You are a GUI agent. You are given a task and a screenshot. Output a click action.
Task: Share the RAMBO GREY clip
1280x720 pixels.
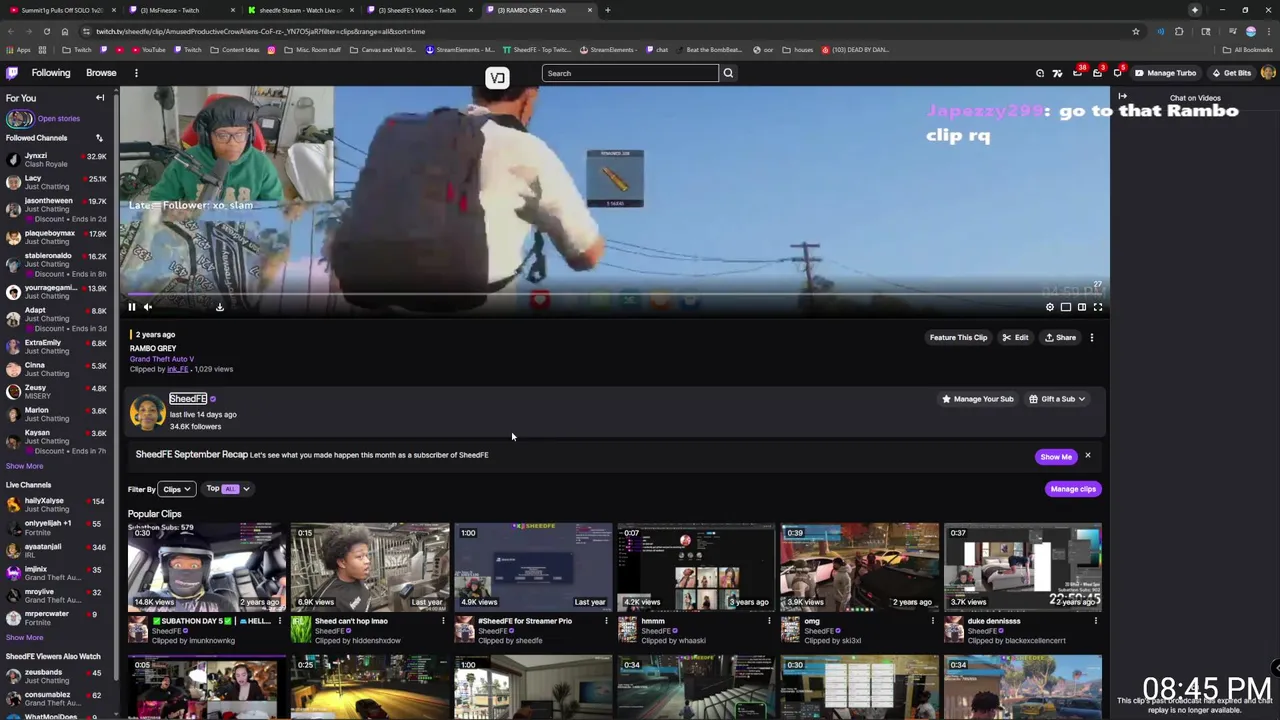[x=1060, y=337]
